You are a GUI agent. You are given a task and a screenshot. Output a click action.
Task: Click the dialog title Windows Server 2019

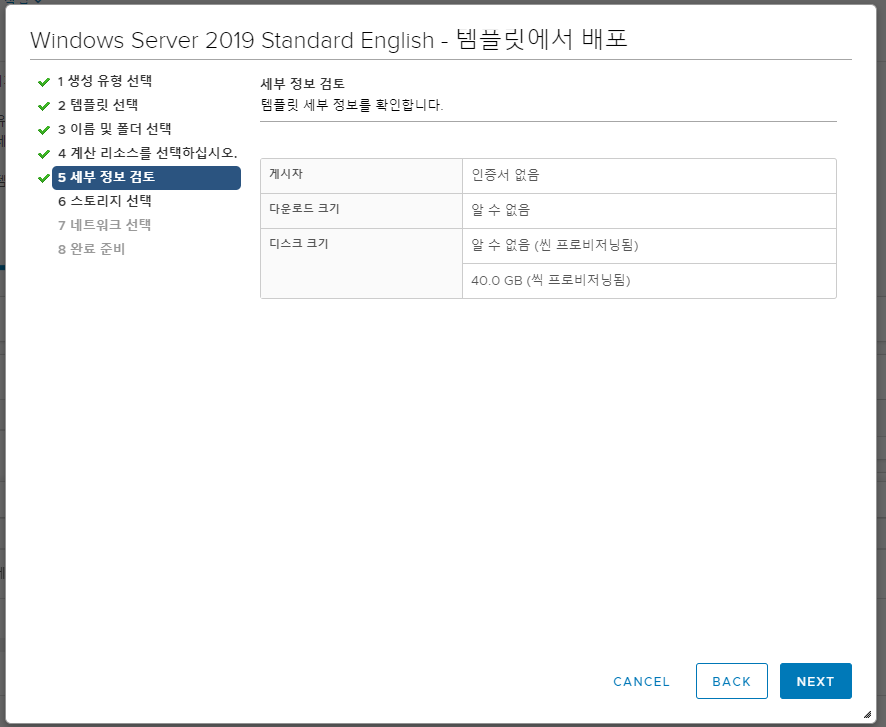click(329, 40)
